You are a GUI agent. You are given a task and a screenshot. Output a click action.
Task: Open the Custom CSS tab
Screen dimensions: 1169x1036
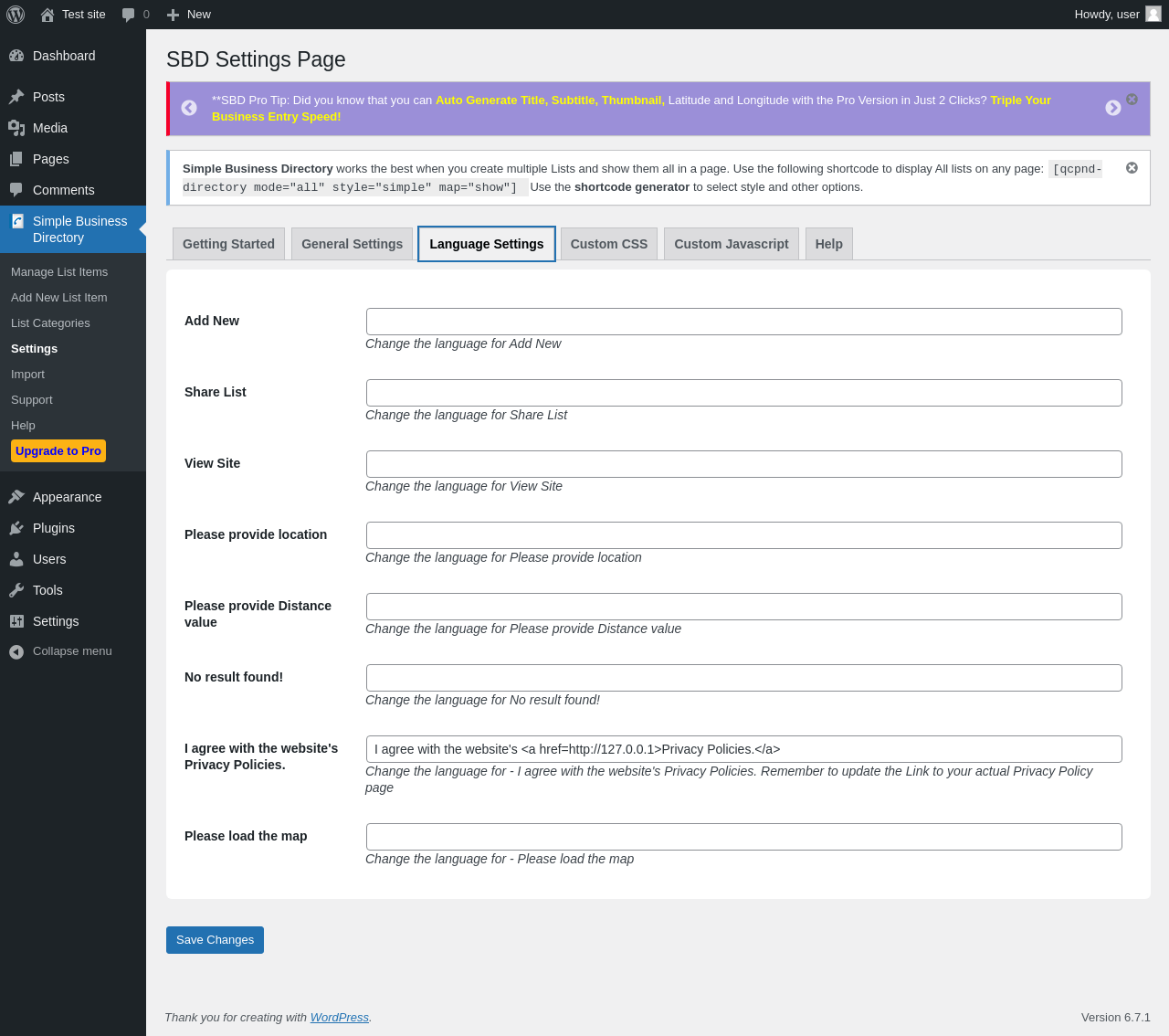coord(609,244)
